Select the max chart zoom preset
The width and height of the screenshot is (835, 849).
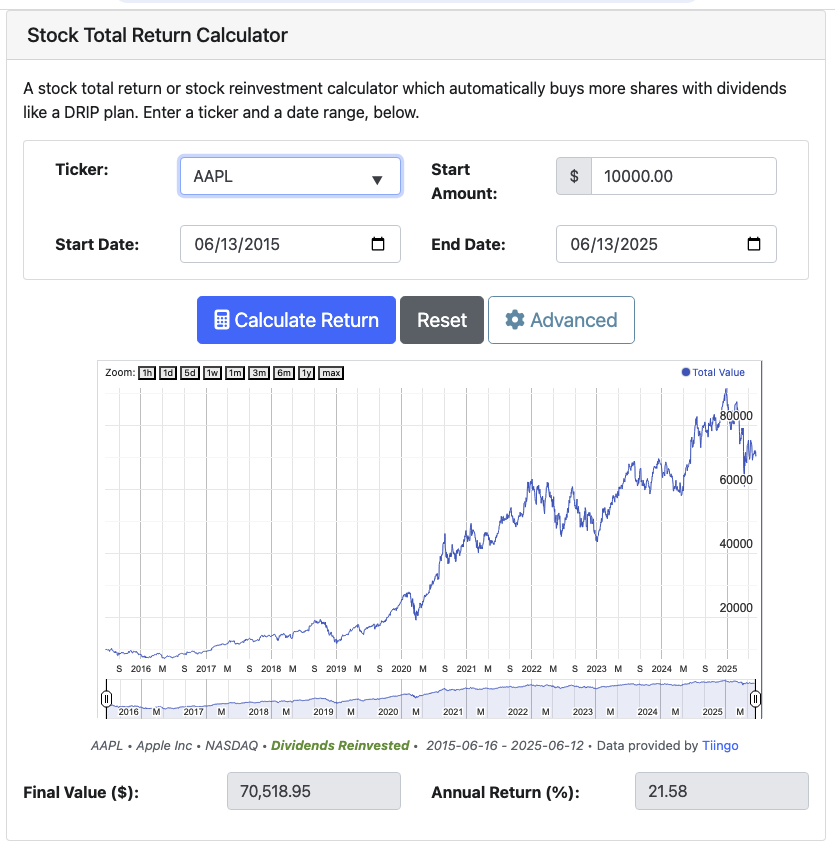(x=331, y=372)
